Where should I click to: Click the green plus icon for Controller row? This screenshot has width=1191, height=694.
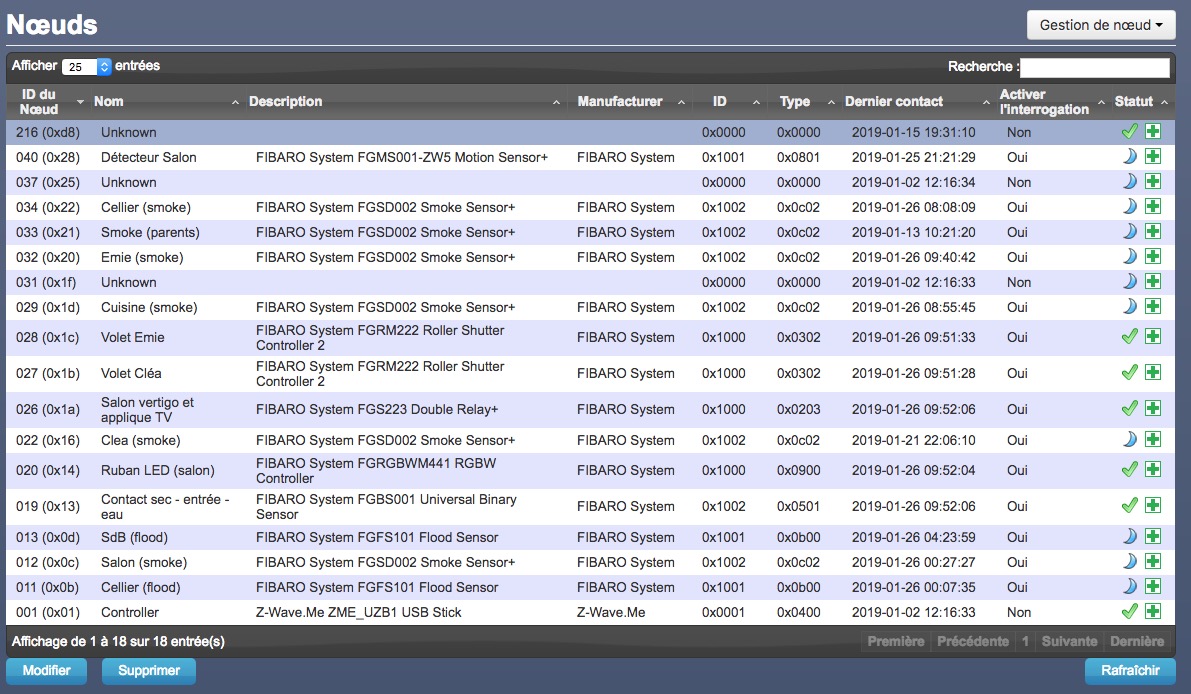[x=1153, y=611]
